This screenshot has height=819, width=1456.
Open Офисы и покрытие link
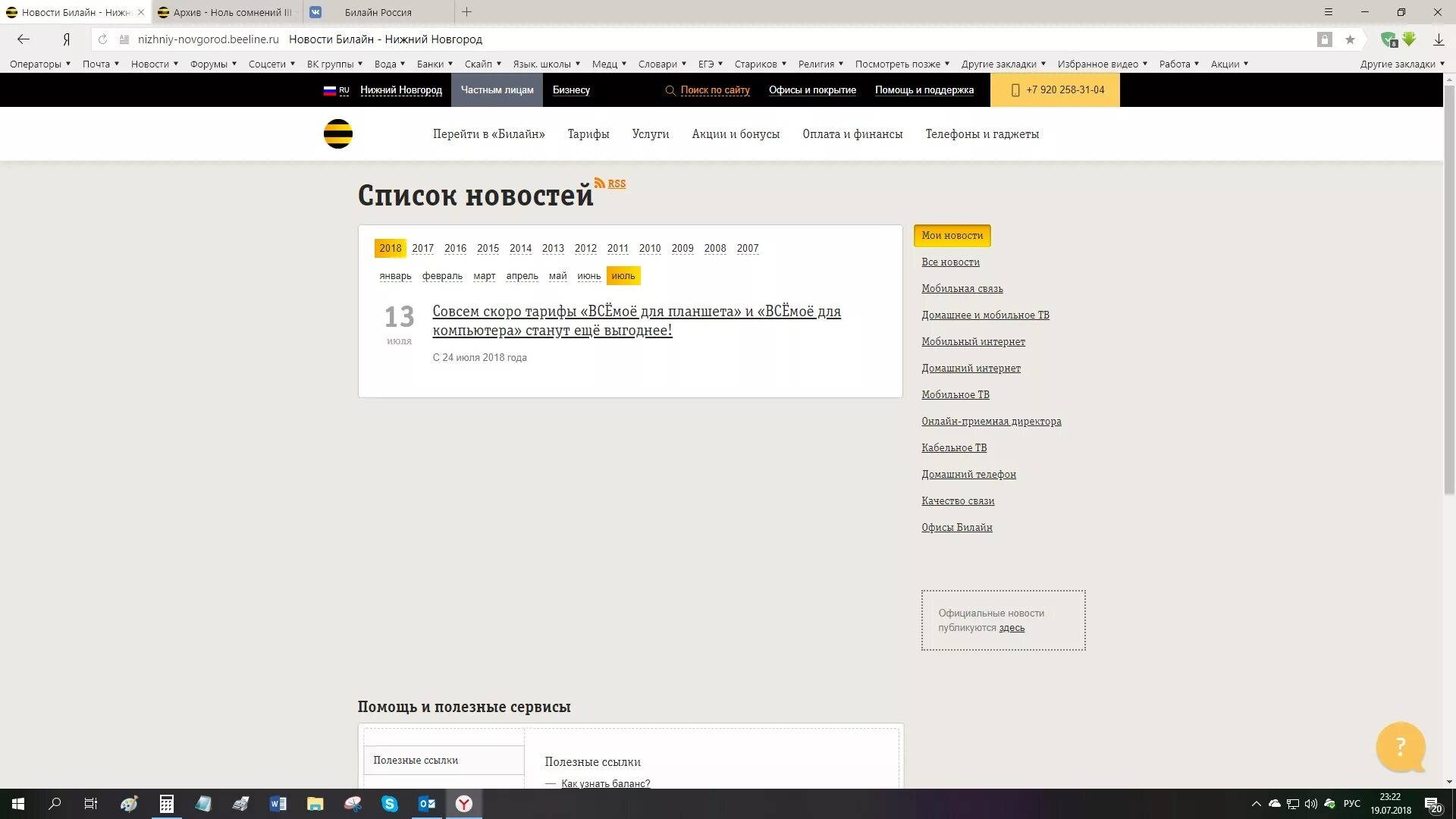point(812,90)
